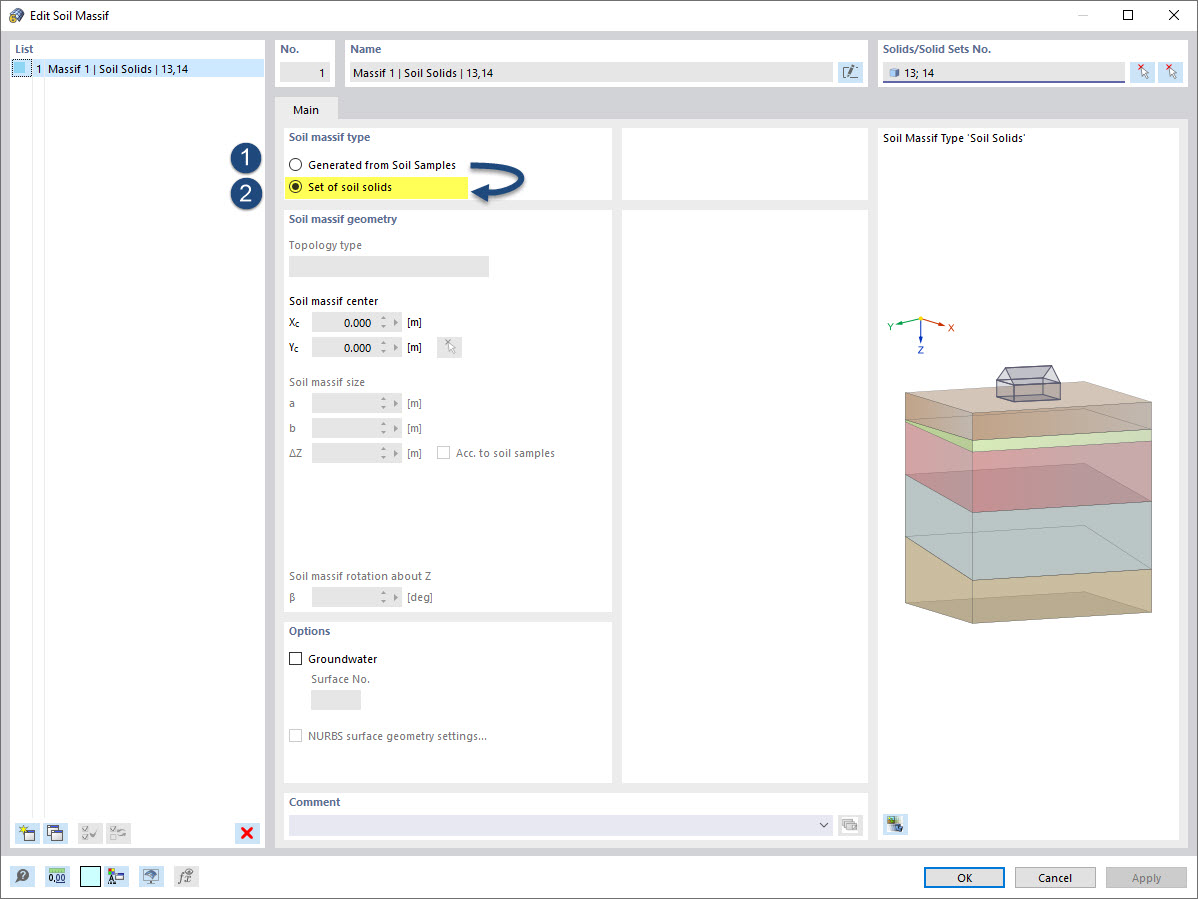This screenshot has width=1198, height=899.
Task: Click the Name input field
Action: [591, 73]
